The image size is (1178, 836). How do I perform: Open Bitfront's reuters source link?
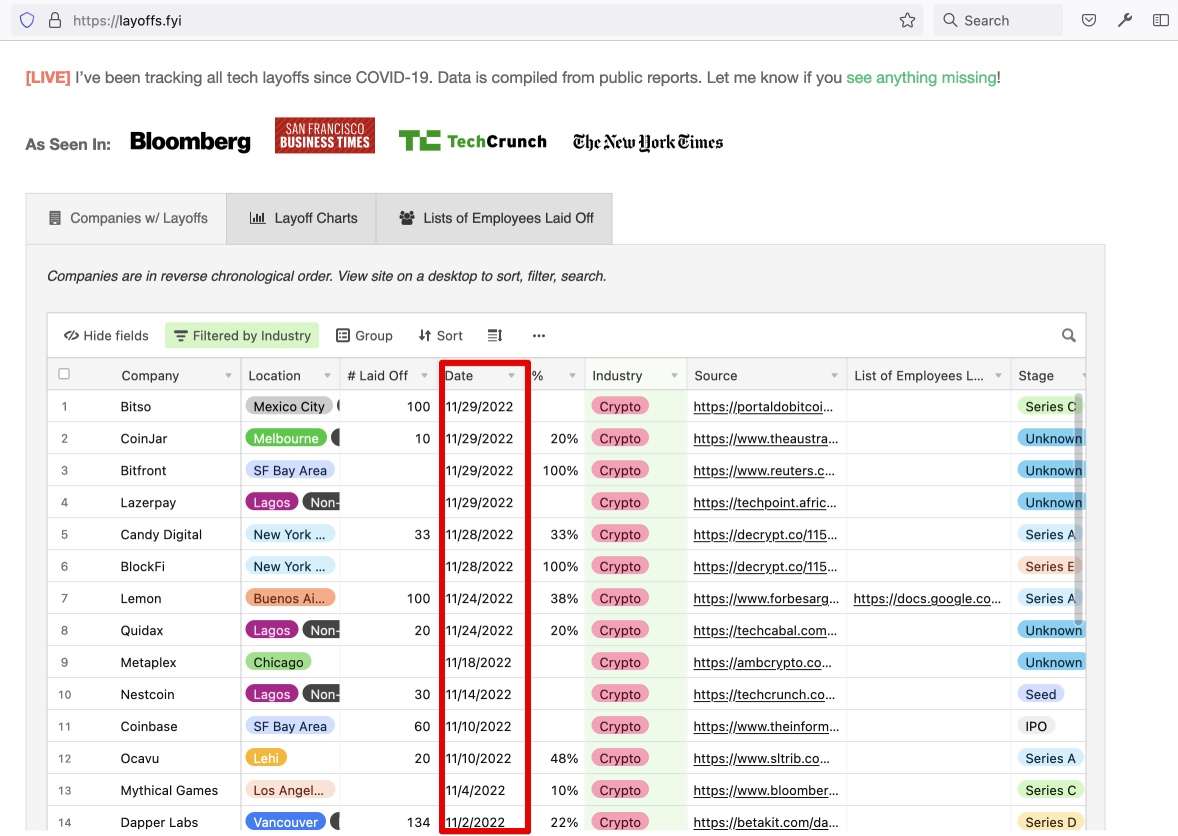coord(764,471)
